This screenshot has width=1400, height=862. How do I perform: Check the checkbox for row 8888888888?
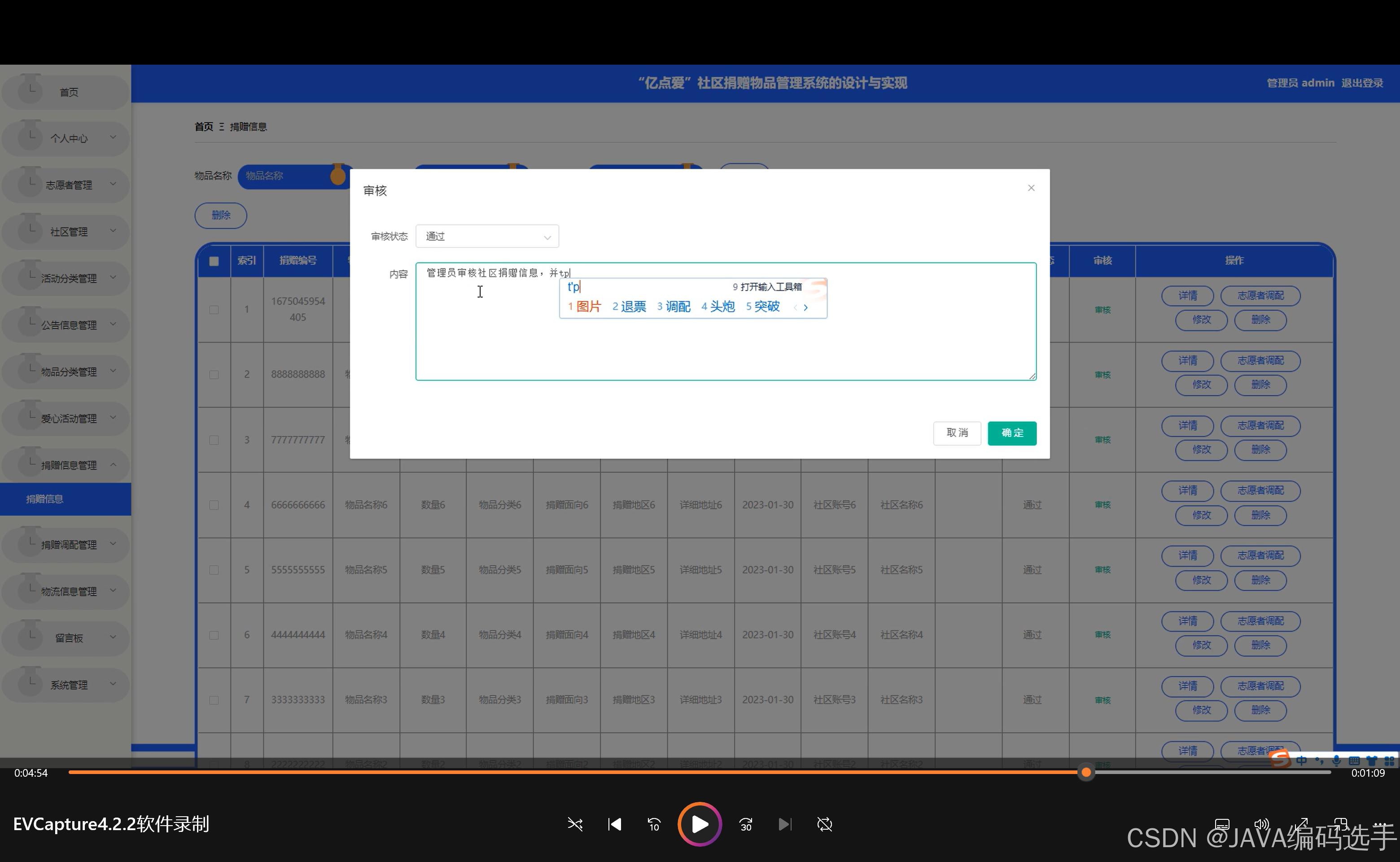214,374
